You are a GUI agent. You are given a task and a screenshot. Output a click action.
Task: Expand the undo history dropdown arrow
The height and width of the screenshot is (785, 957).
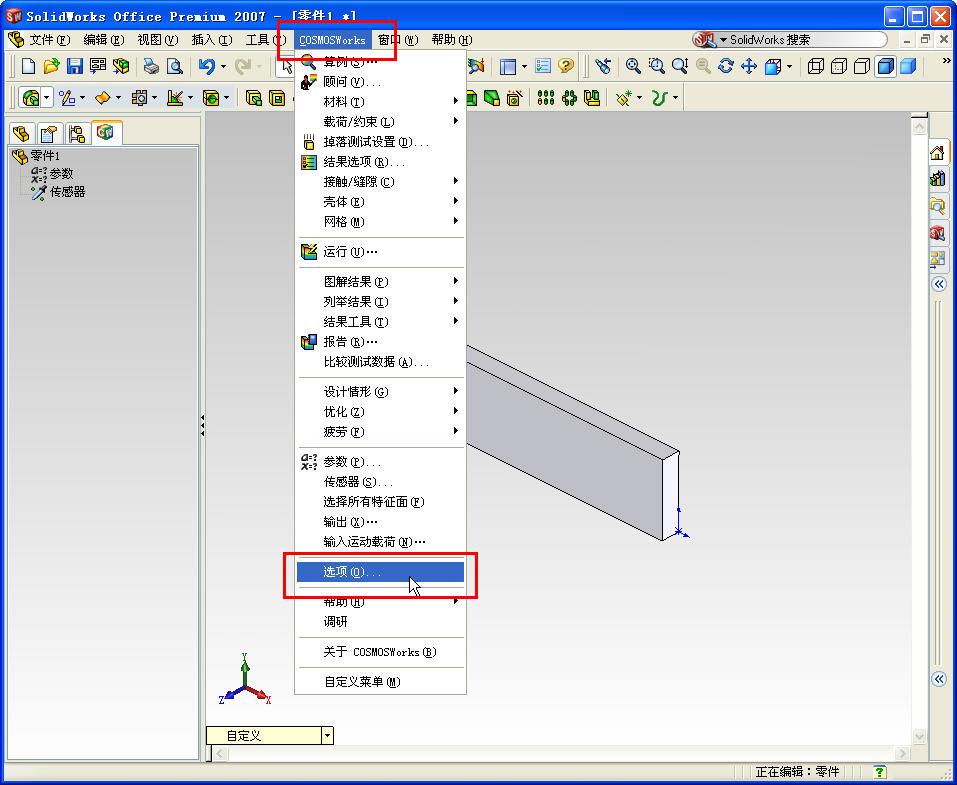click(223, 66)
